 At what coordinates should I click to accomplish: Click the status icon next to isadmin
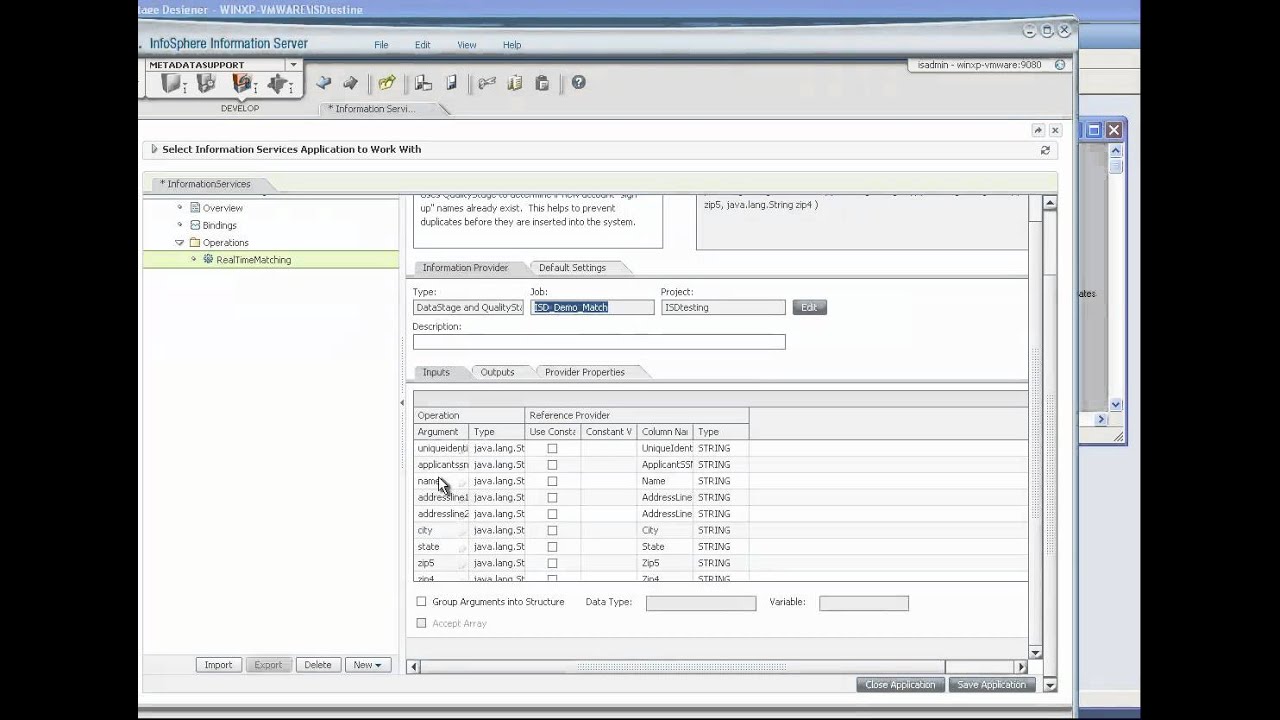coord(1060,65)
